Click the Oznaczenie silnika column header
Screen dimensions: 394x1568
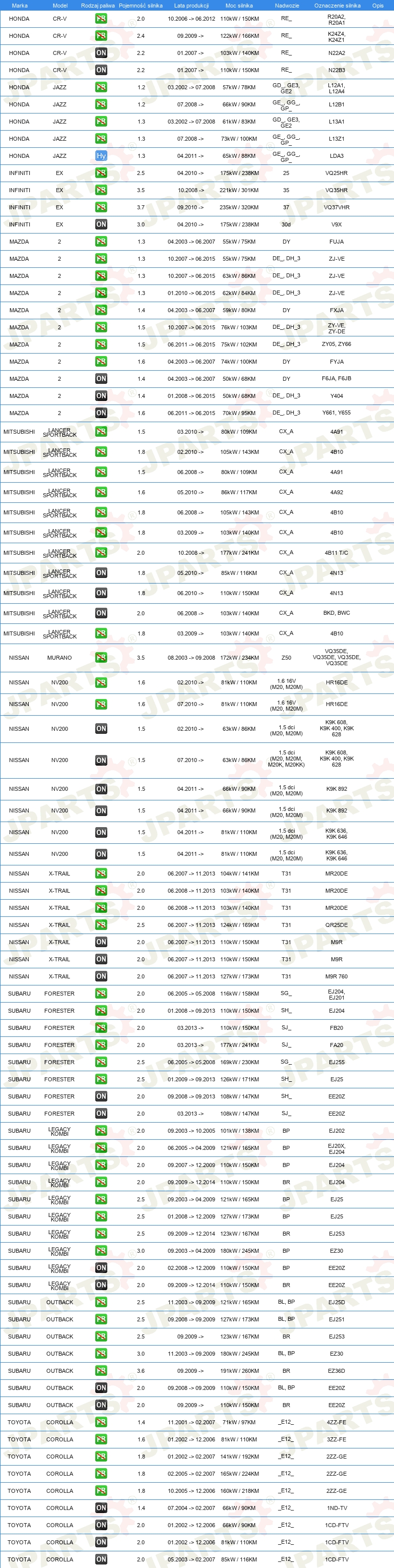(337, 6)
